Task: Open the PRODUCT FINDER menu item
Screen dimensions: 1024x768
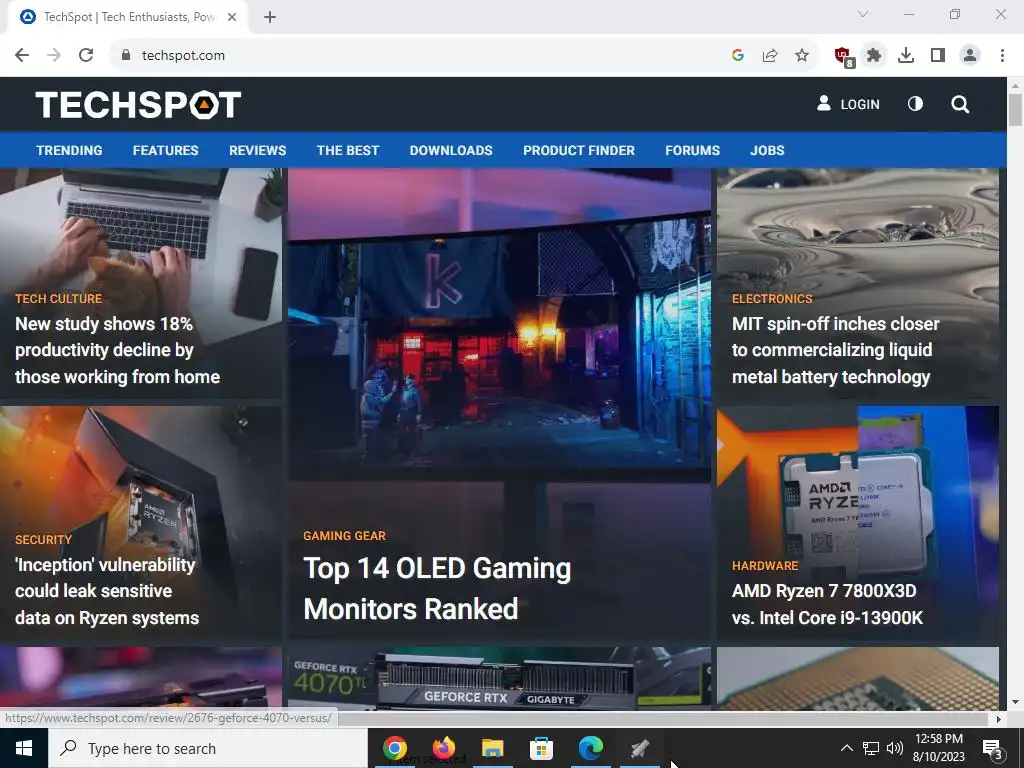Action: (x=579, y=150)
